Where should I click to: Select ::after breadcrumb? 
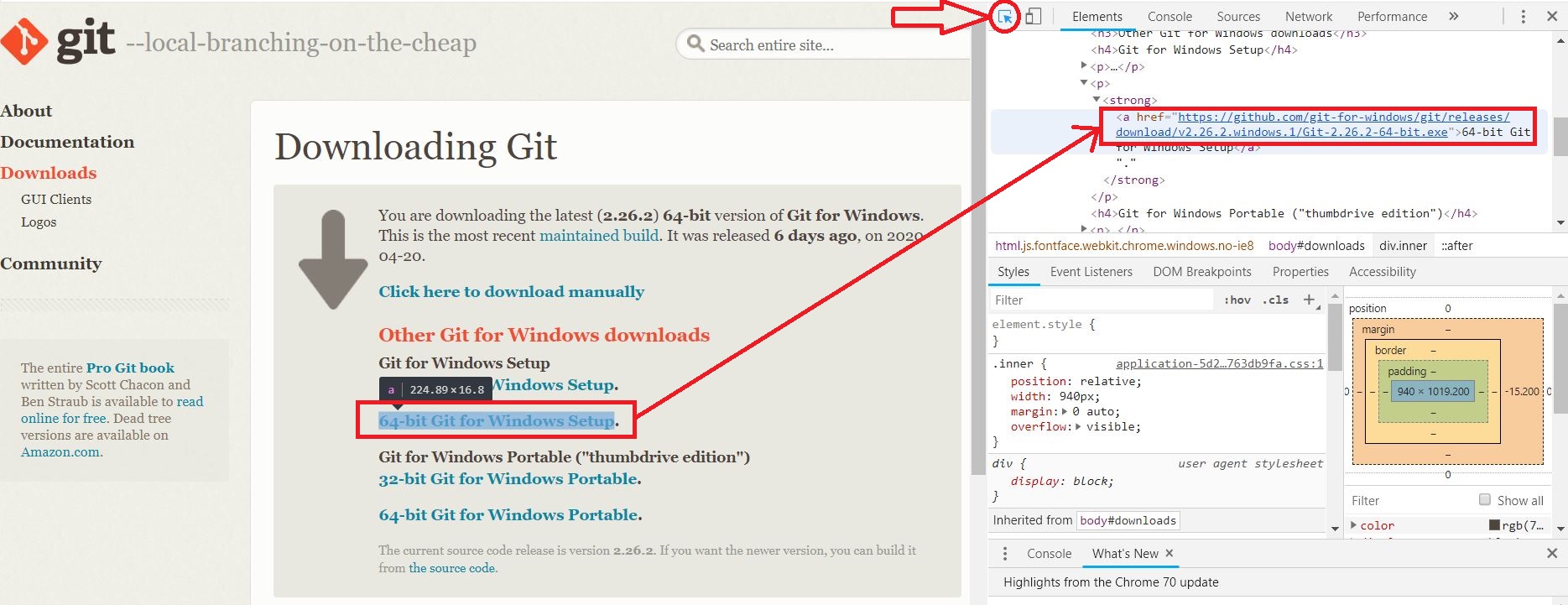point(1456,246)
